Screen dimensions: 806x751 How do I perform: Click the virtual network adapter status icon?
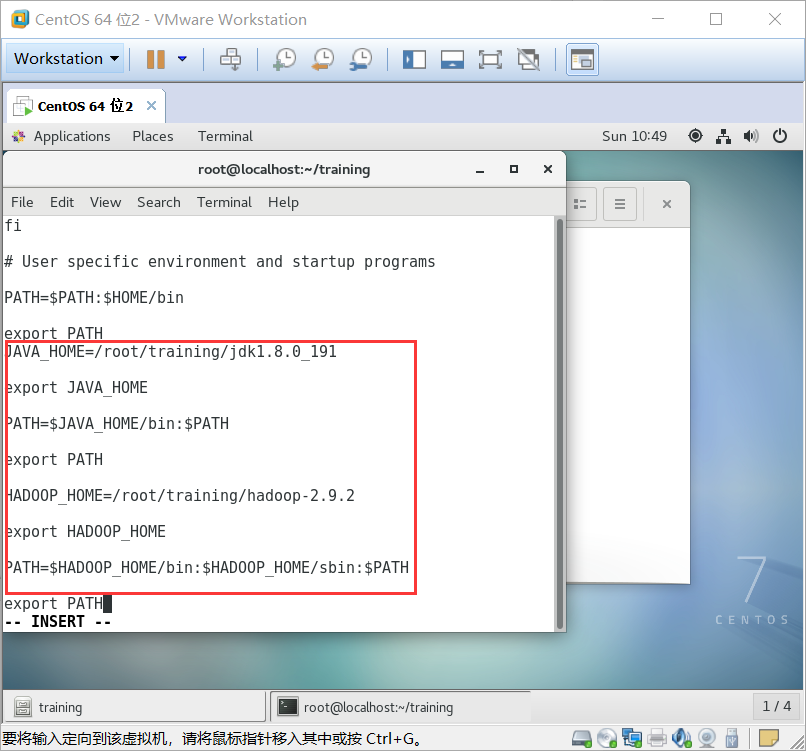coord(631,738)
